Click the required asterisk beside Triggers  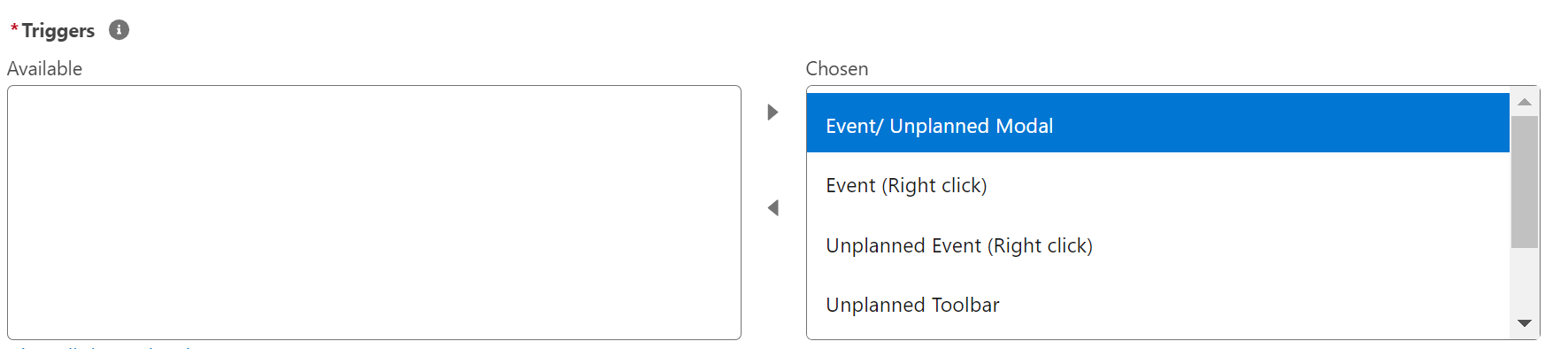tap(14, 29)
